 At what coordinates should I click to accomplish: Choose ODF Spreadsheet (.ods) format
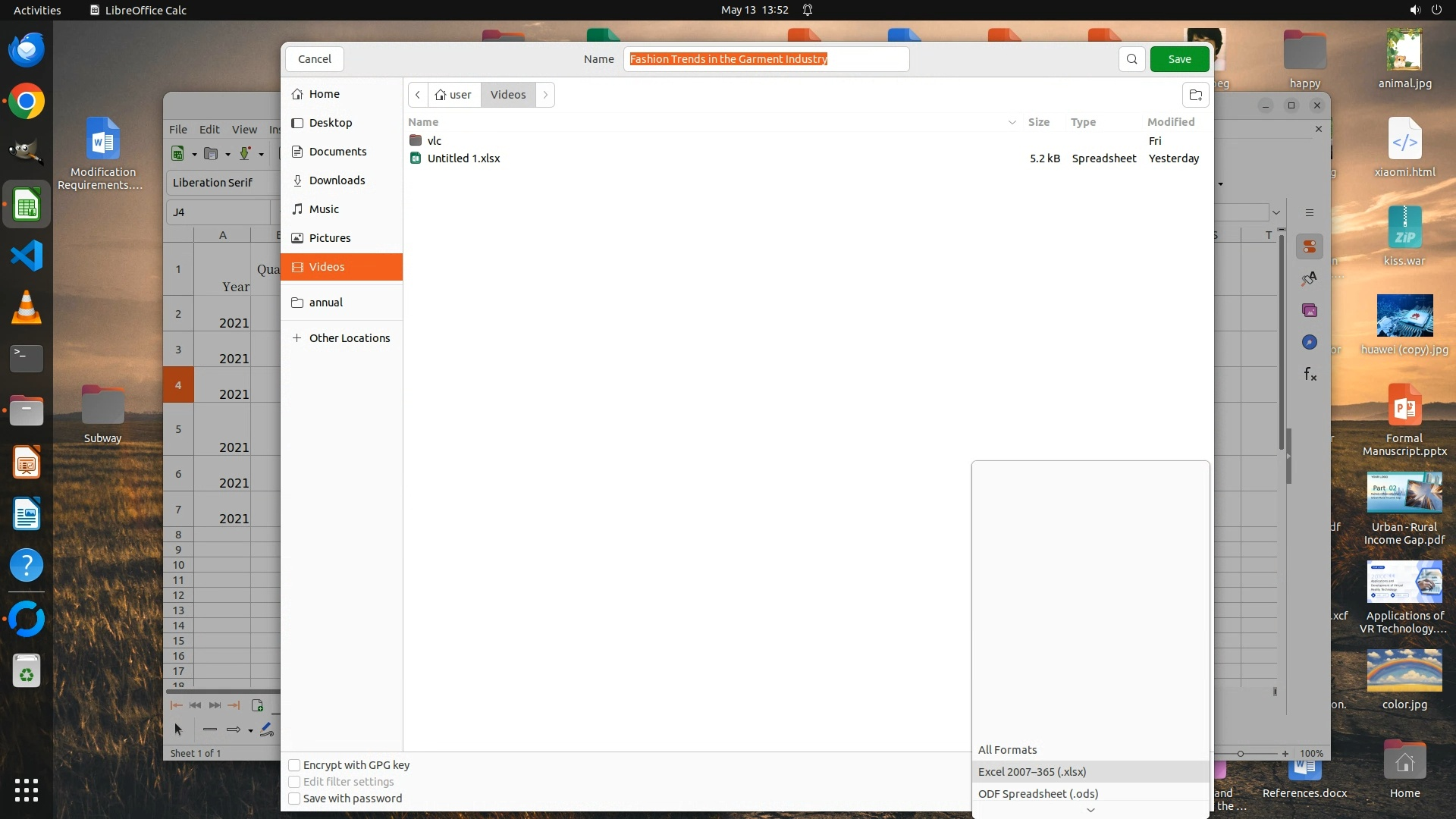pyautogui.click(x=1037, y=793)
